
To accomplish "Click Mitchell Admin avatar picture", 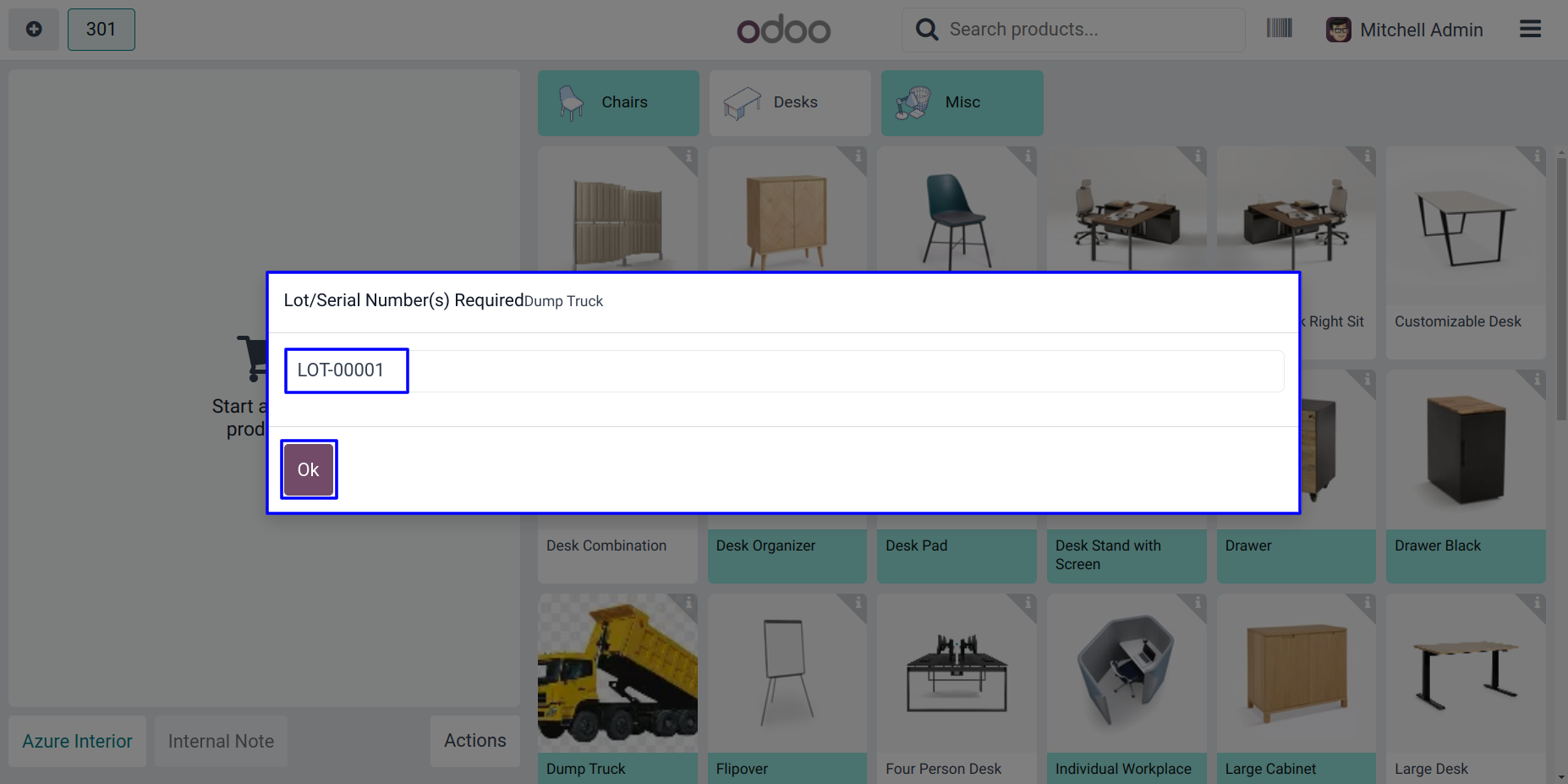I will pos(1338,30).
